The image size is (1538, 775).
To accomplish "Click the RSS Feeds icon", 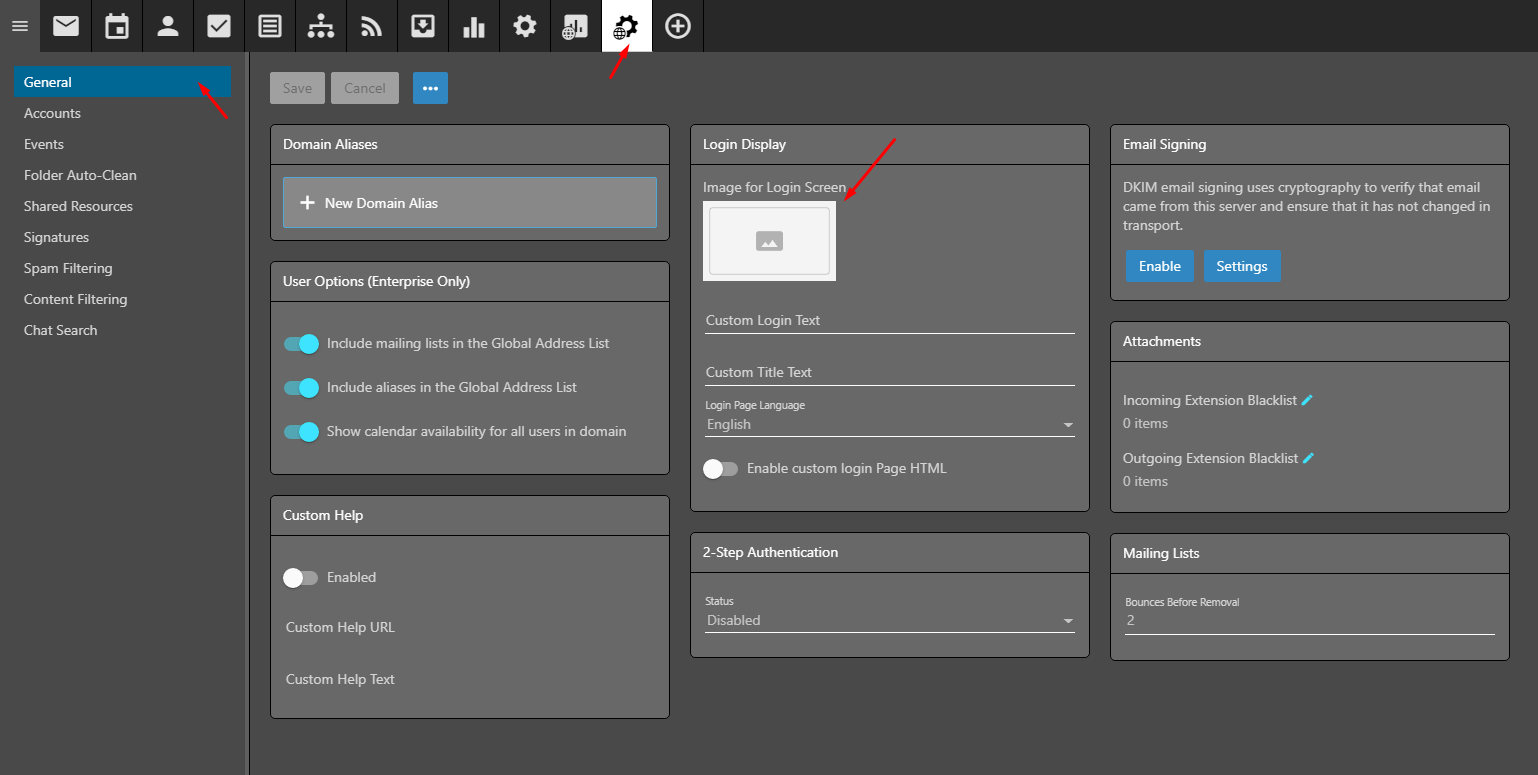I will 372,26.
